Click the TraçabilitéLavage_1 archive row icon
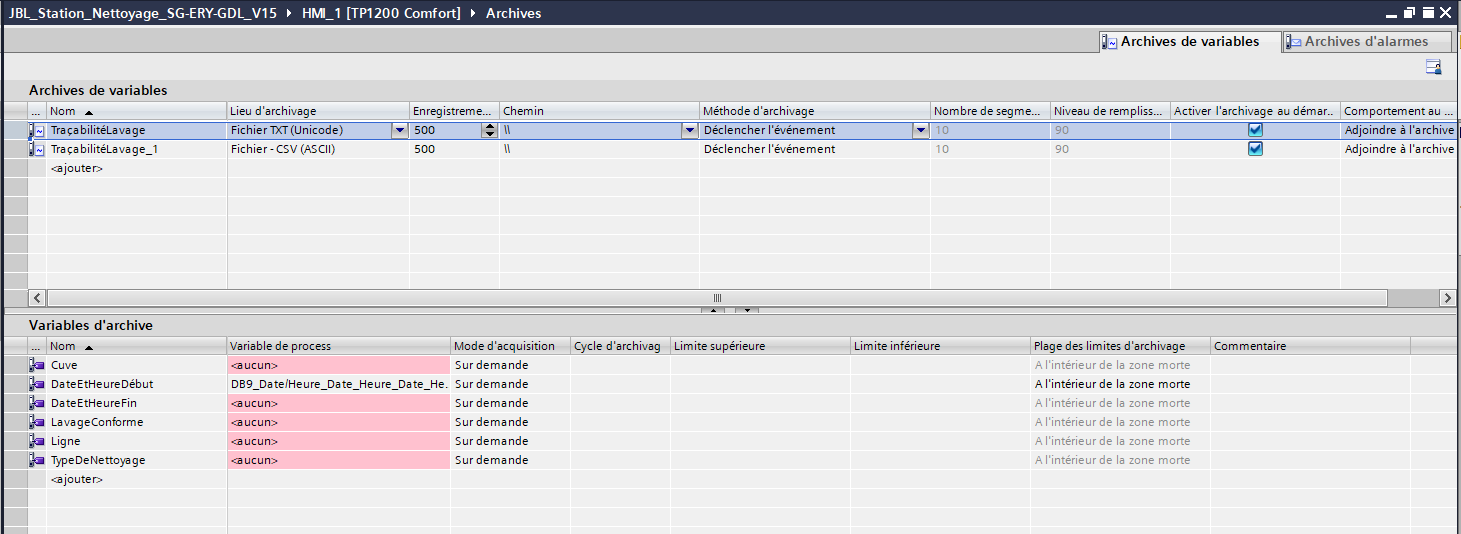Screen dimensions: 1461x534 [37, 149]
